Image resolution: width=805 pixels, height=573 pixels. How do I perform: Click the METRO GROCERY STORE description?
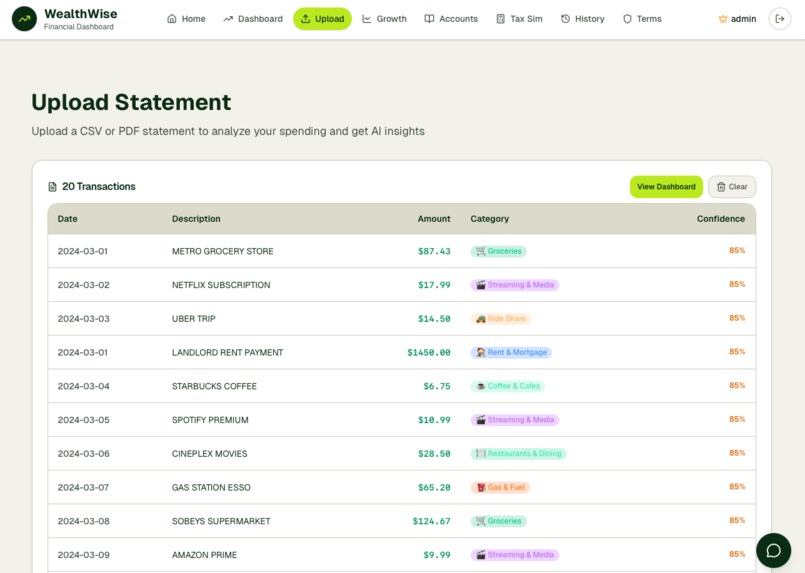tap(223, 251)
